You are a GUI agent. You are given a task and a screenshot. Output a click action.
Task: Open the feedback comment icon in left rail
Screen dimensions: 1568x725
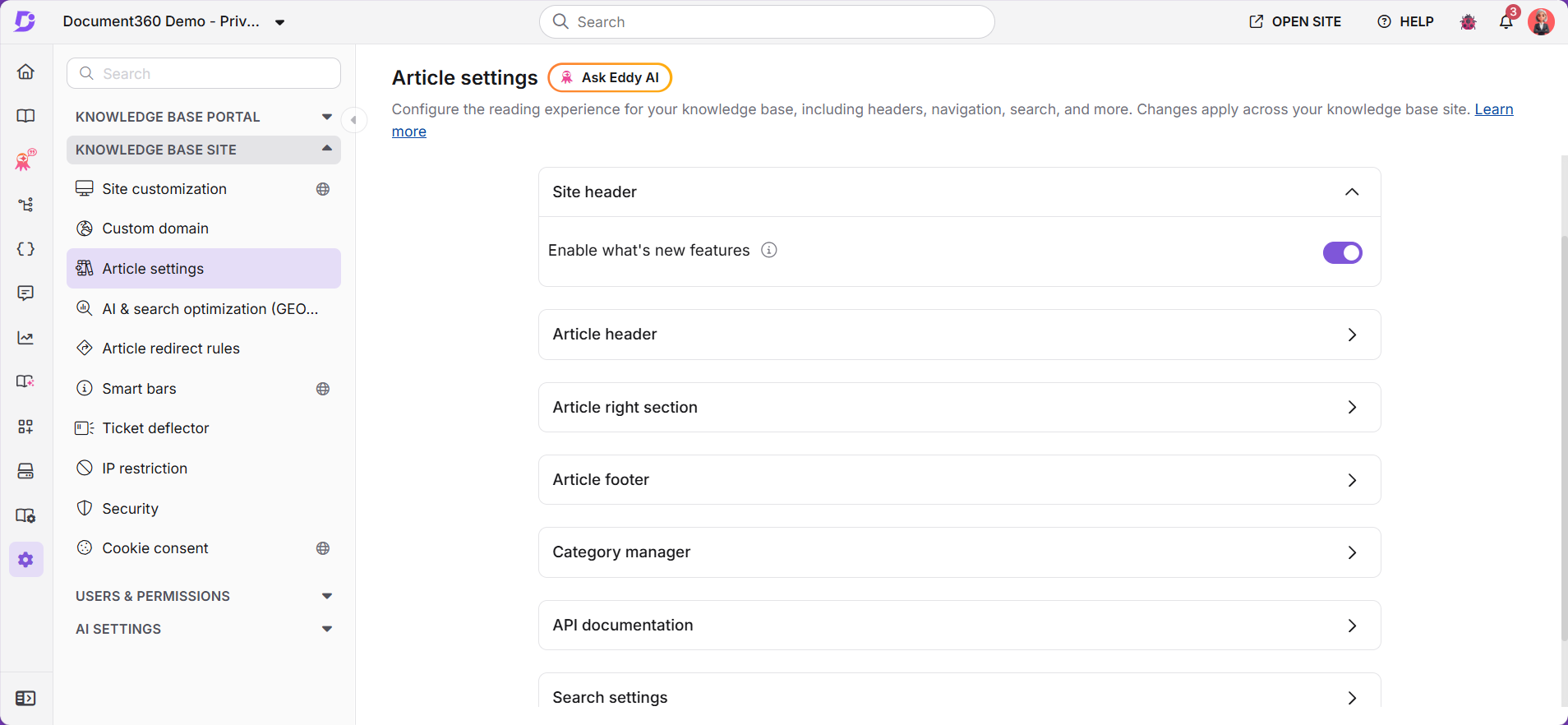[x=25, y=293]
